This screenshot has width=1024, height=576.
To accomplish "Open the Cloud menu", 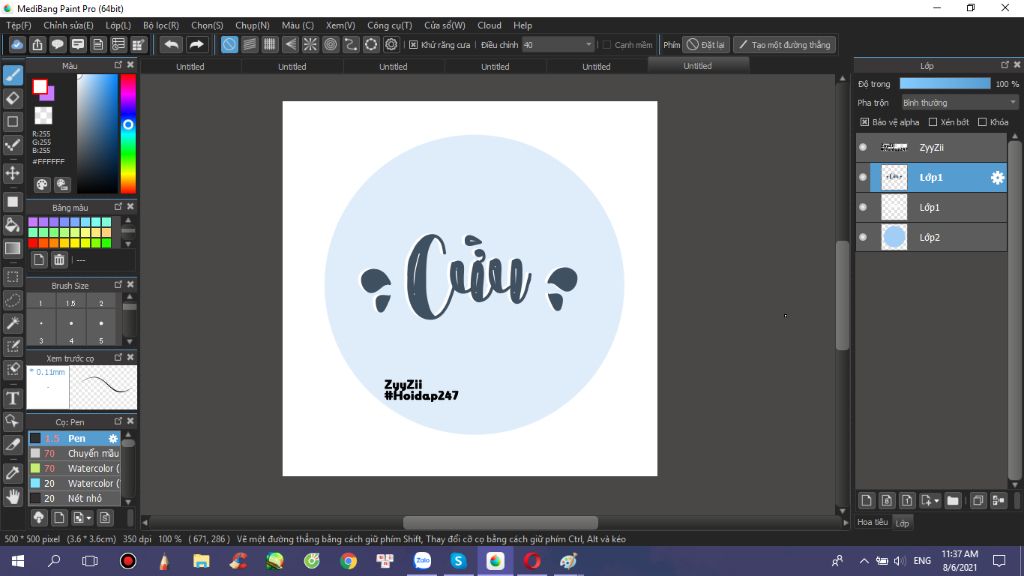I will pyautogui.click(x=489, y=25).
